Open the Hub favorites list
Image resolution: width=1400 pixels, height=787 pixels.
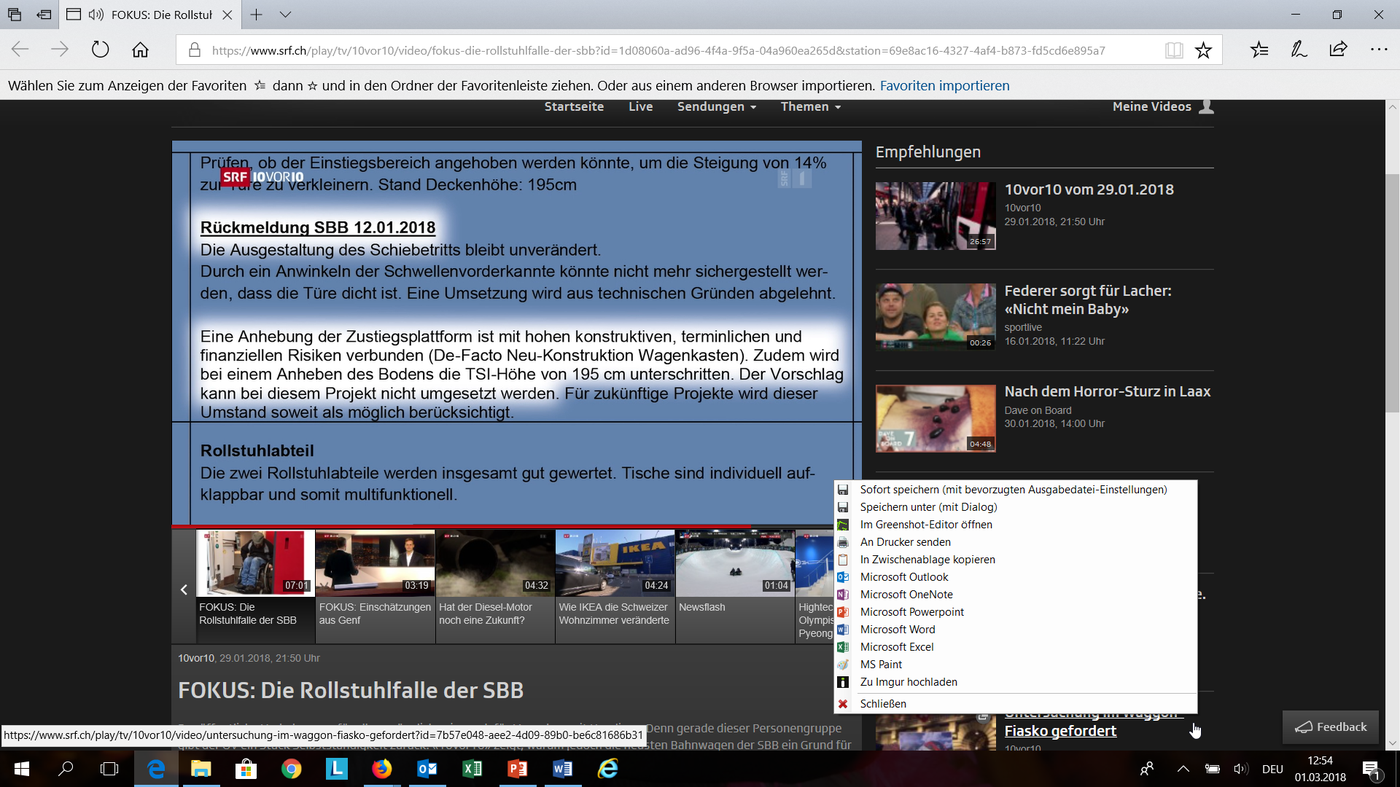click(1259, 50)
